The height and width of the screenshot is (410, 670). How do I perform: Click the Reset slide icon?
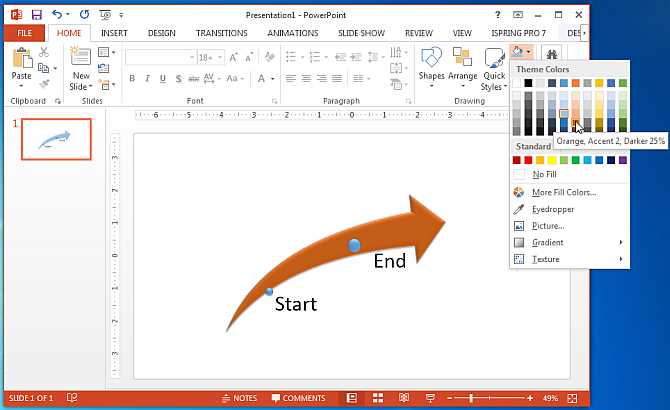pos(103,68)
